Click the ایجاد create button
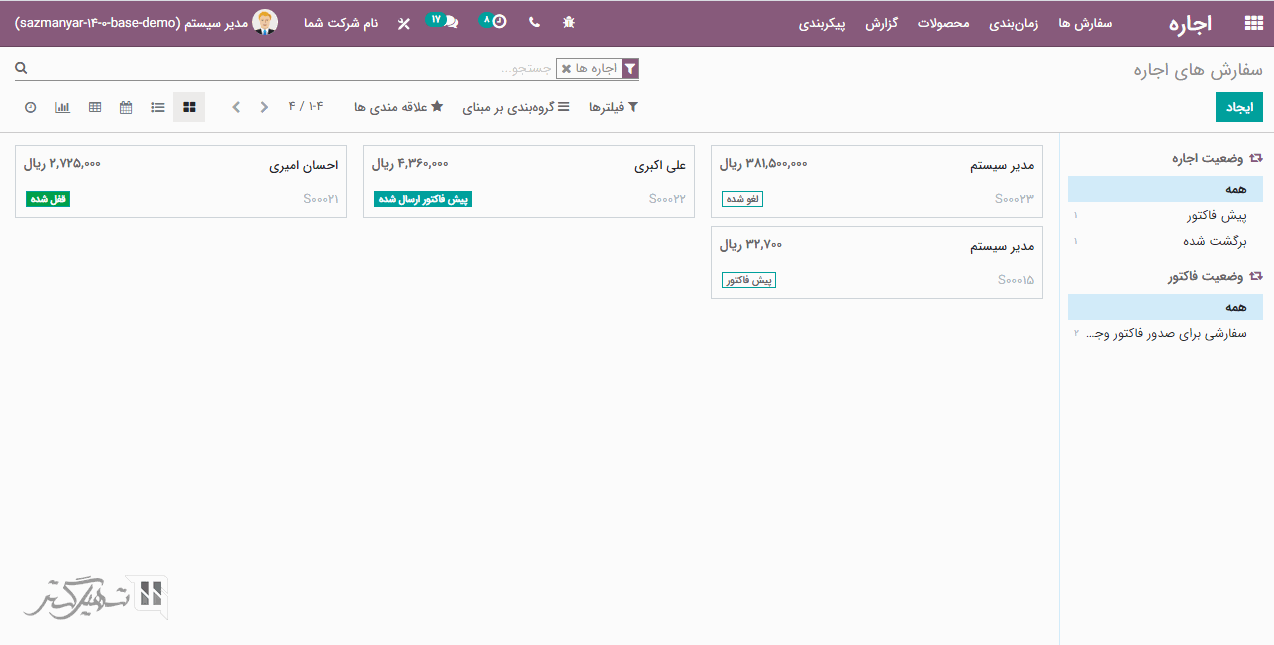Viewport: 1274px width, 645px height. [1239, 107]
